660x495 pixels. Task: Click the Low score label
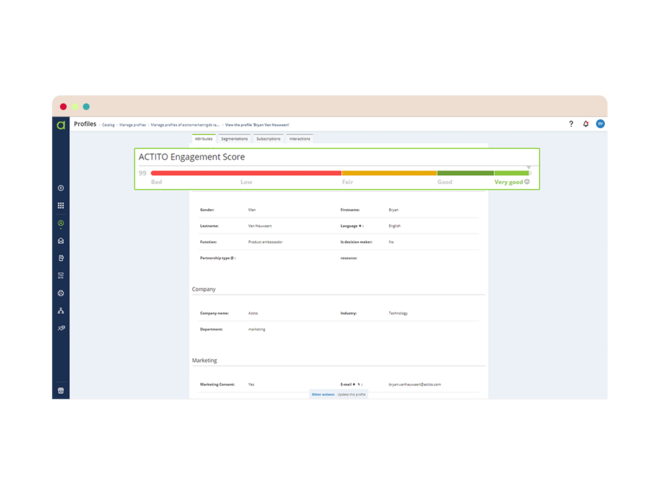tap(247, 182)
